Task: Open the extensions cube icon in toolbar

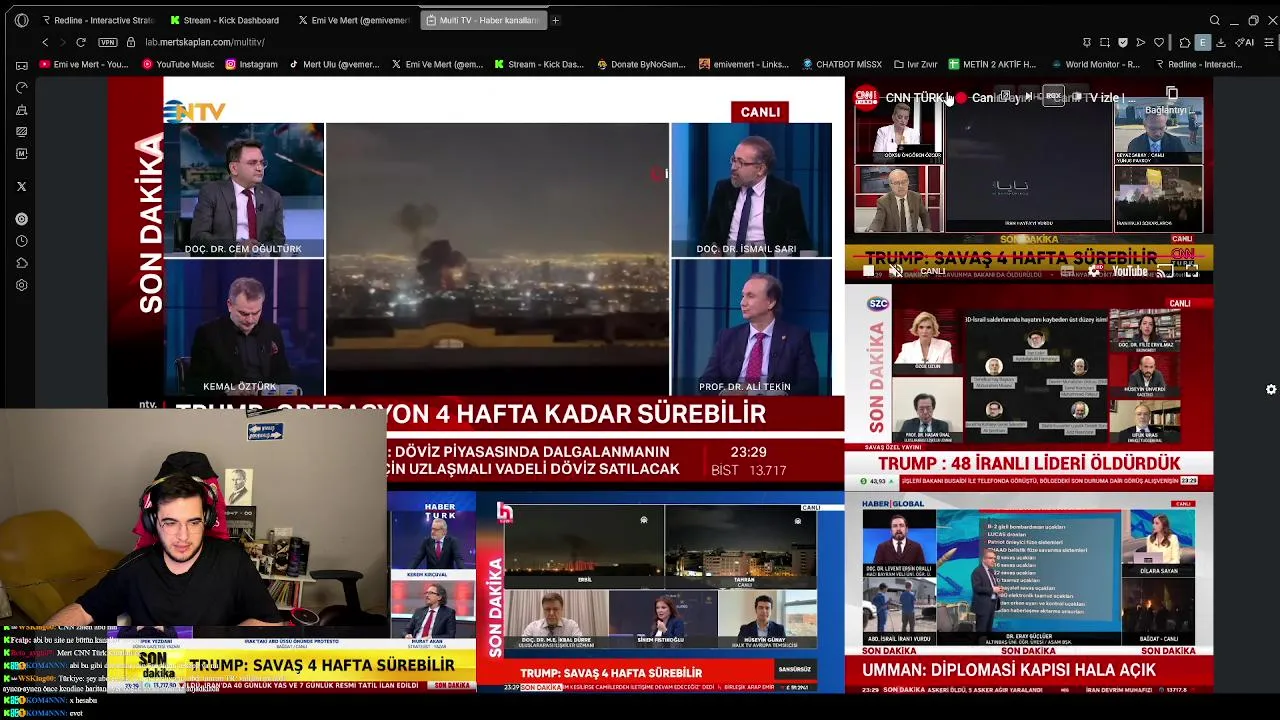Action: click(x=1185, y=42)
